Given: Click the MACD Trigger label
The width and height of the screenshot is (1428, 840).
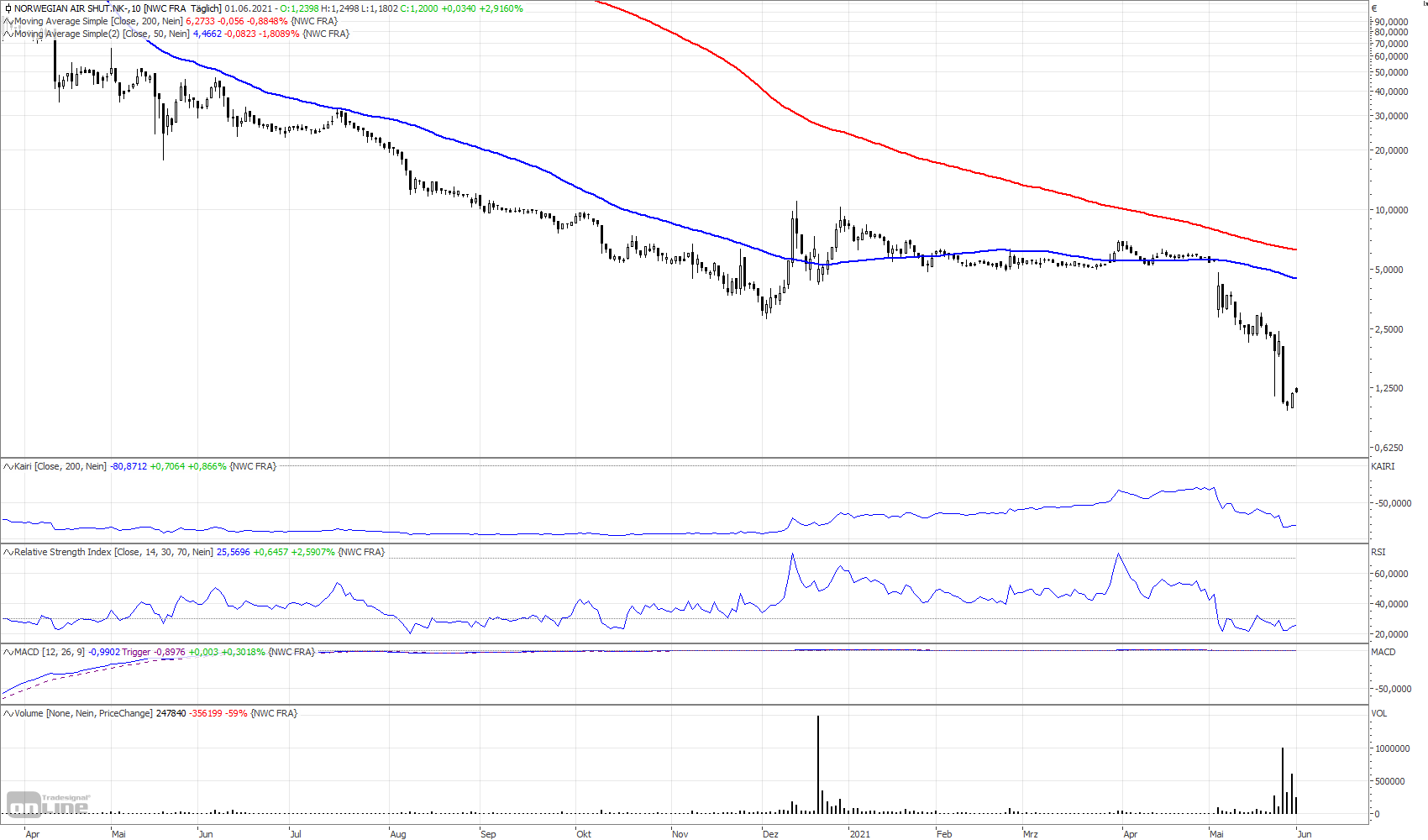Looking at the screenshot, I should click(x=136, y=652).
